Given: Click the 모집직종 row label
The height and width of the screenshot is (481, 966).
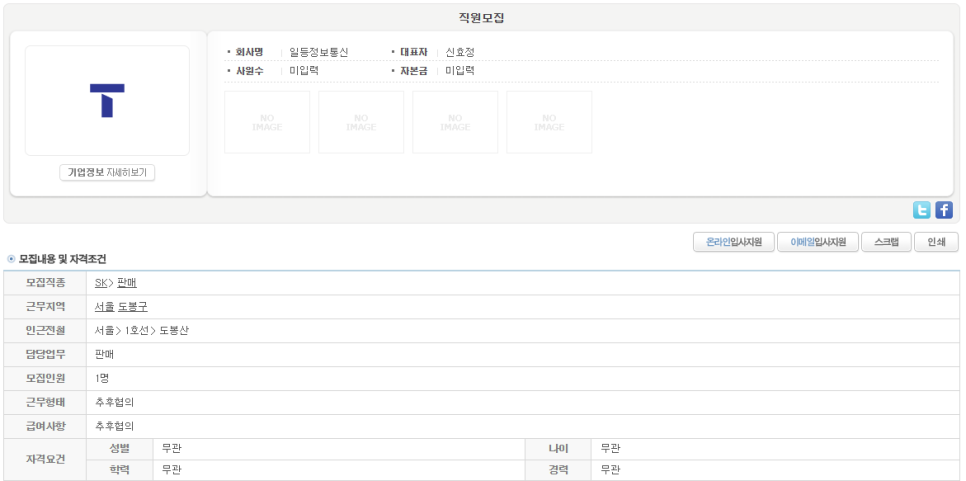Looking at the screenshot, I should 45,283.
